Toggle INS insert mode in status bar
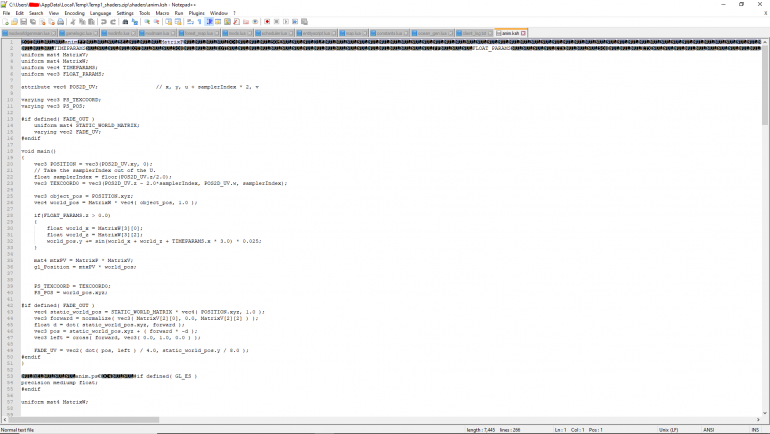The height and width of the screenshot is (434, 770). 755,430
